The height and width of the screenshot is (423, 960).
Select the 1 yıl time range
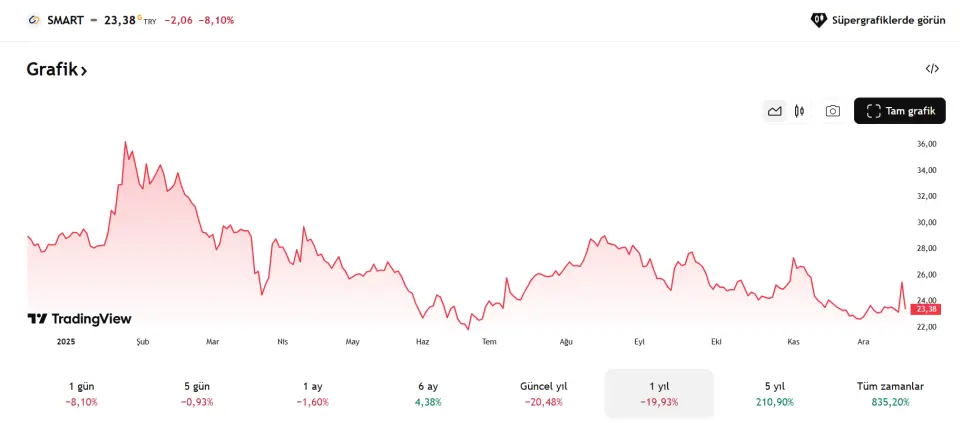point(659,393)
